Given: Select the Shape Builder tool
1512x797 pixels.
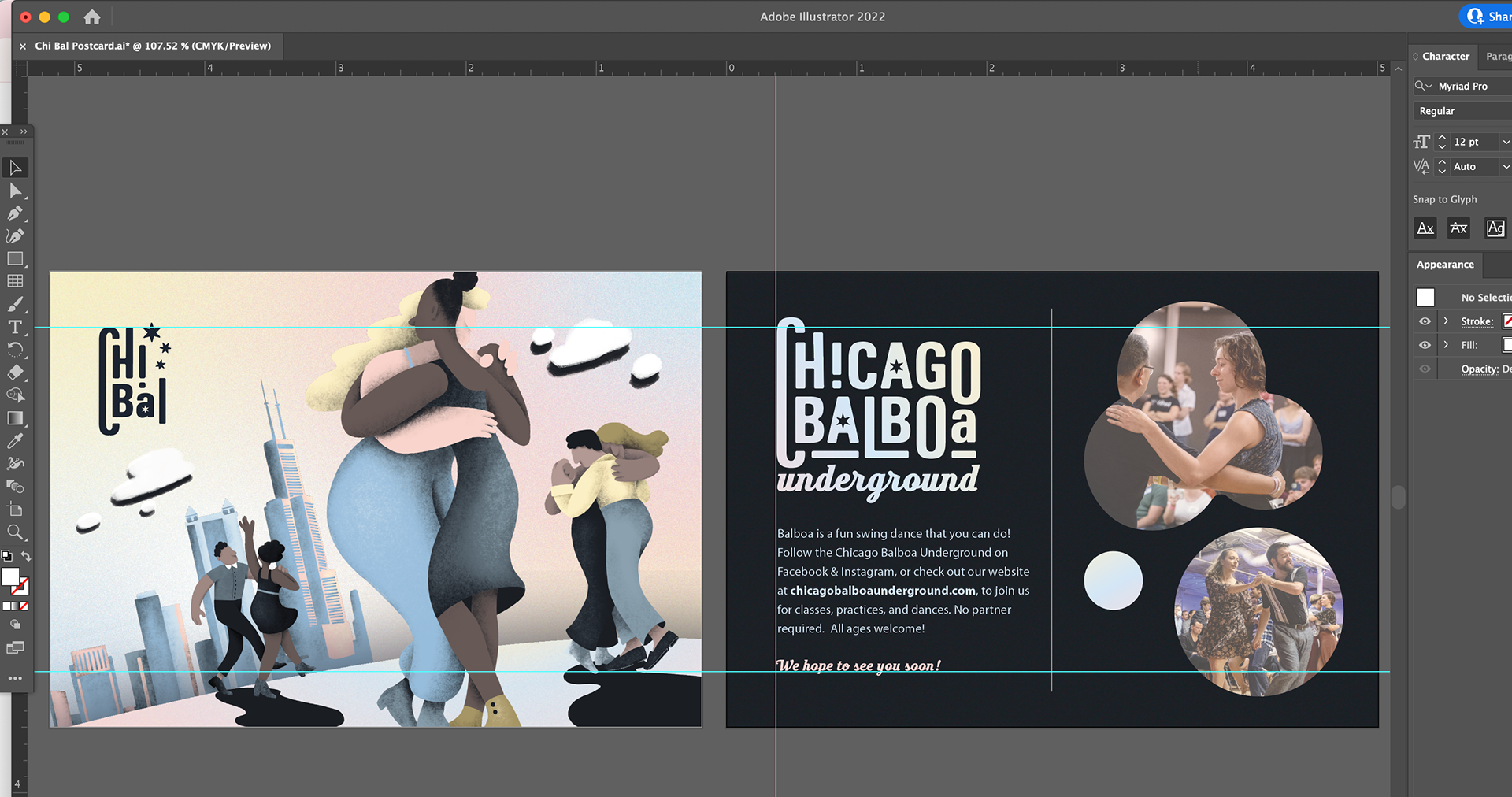Looking at the screenshot, I should [x=15, y=395].
